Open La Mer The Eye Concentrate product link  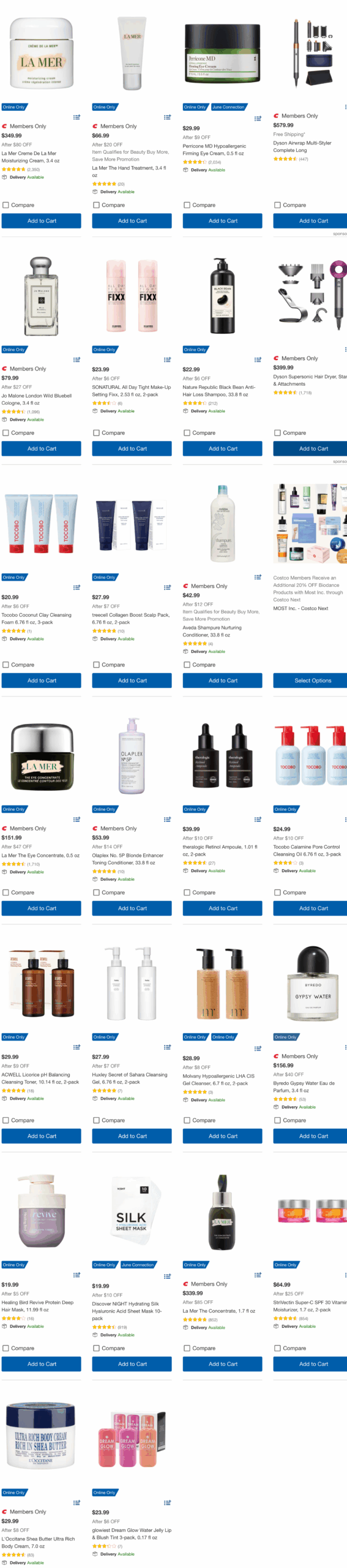click(x=40, y=856)
